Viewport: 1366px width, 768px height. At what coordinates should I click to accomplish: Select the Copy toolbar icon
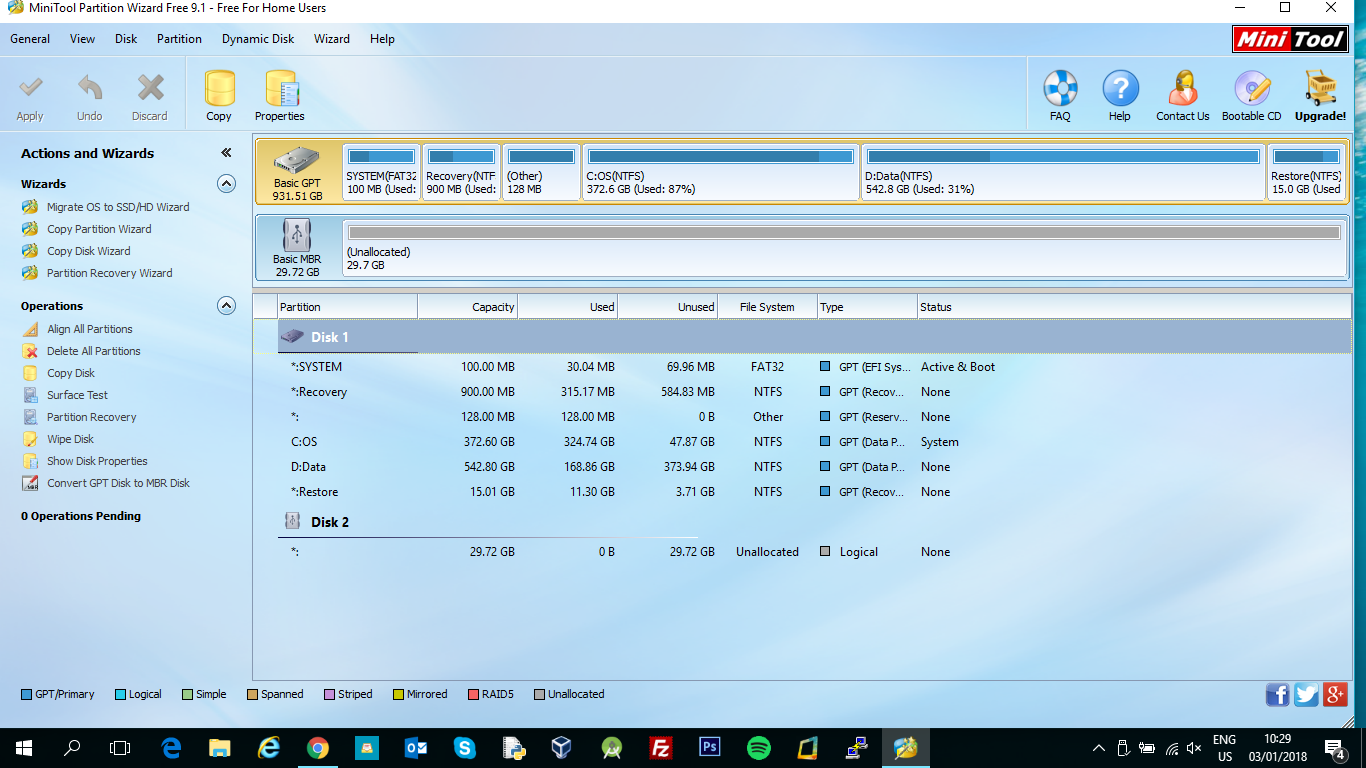pyautogui.click(x=219, y=88)
